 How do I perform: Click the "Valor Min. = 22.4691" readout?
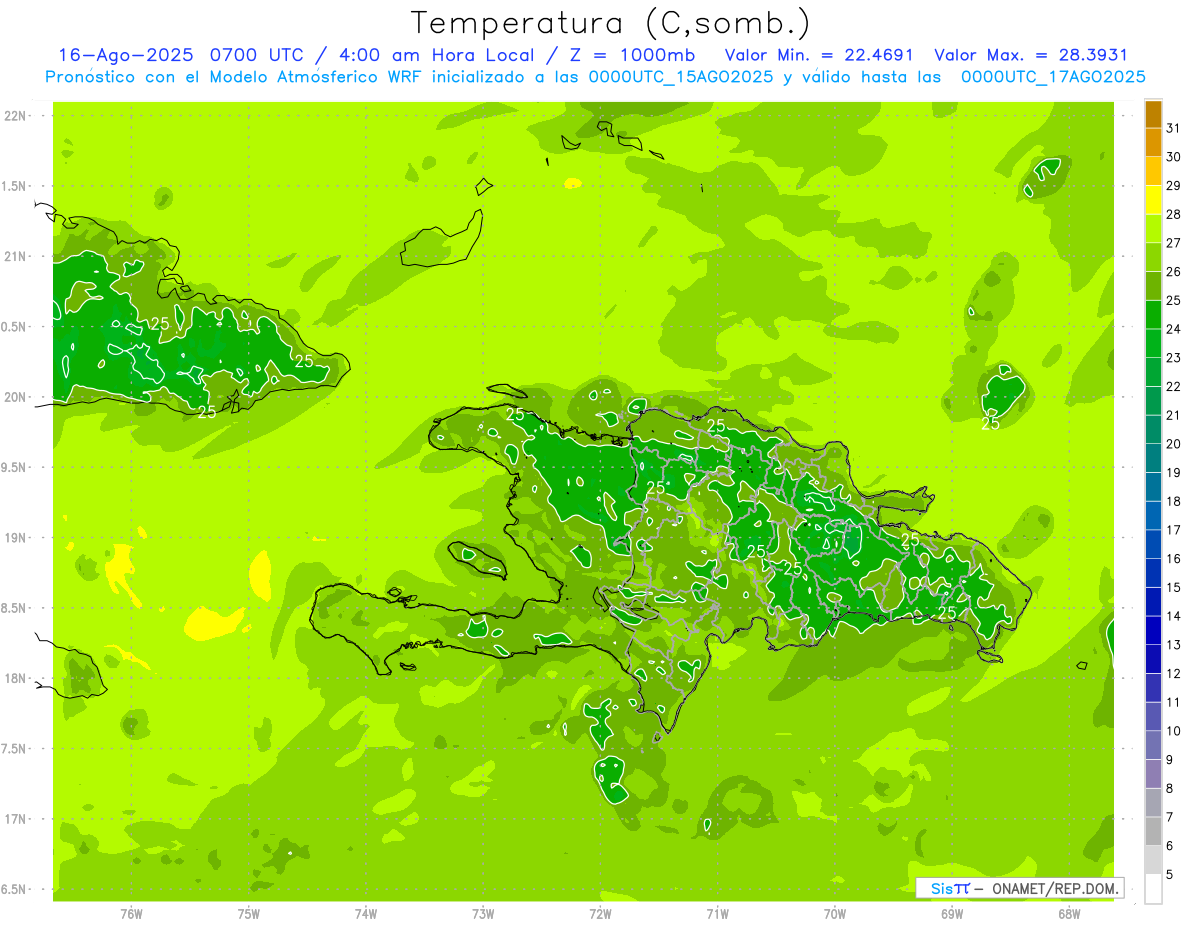click(819, 55)
